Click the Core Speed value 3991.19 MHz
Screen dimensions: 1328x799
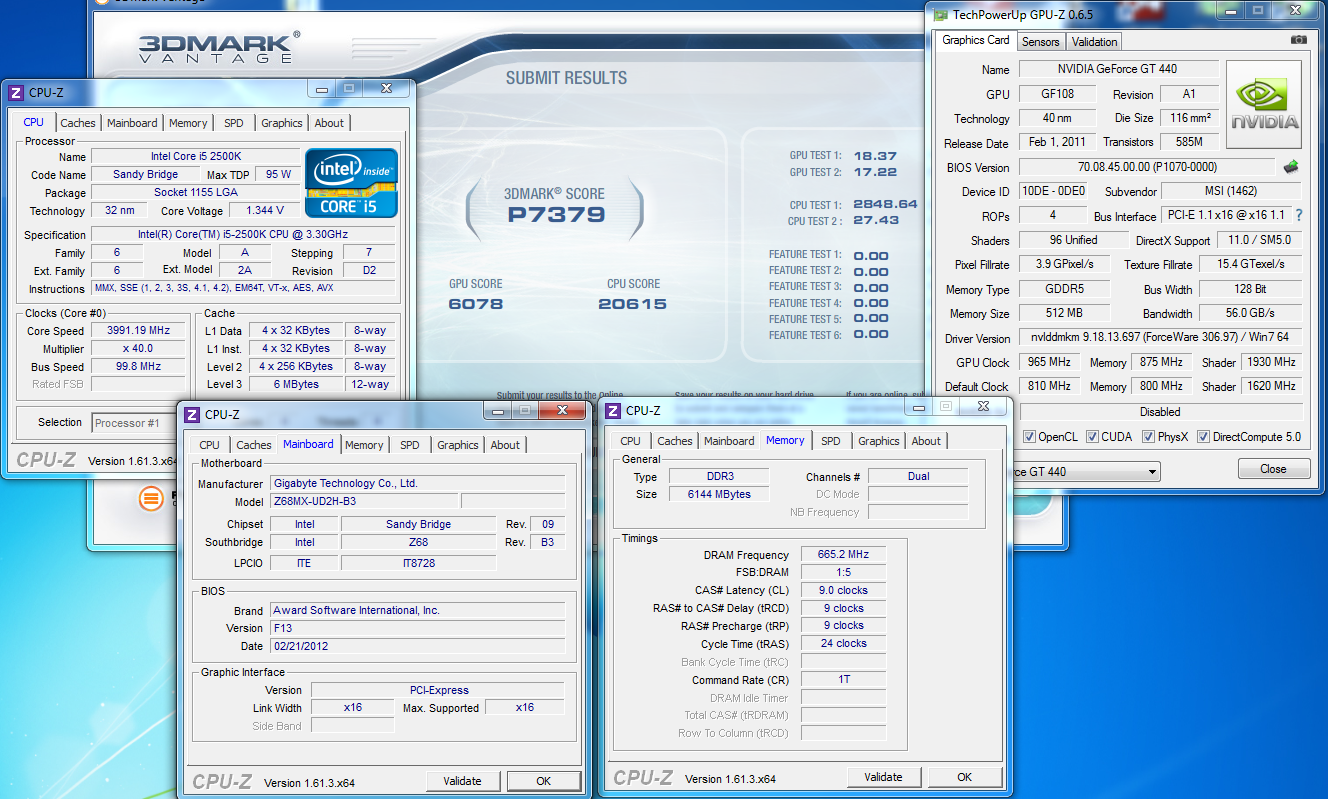[x=140, y=331]
